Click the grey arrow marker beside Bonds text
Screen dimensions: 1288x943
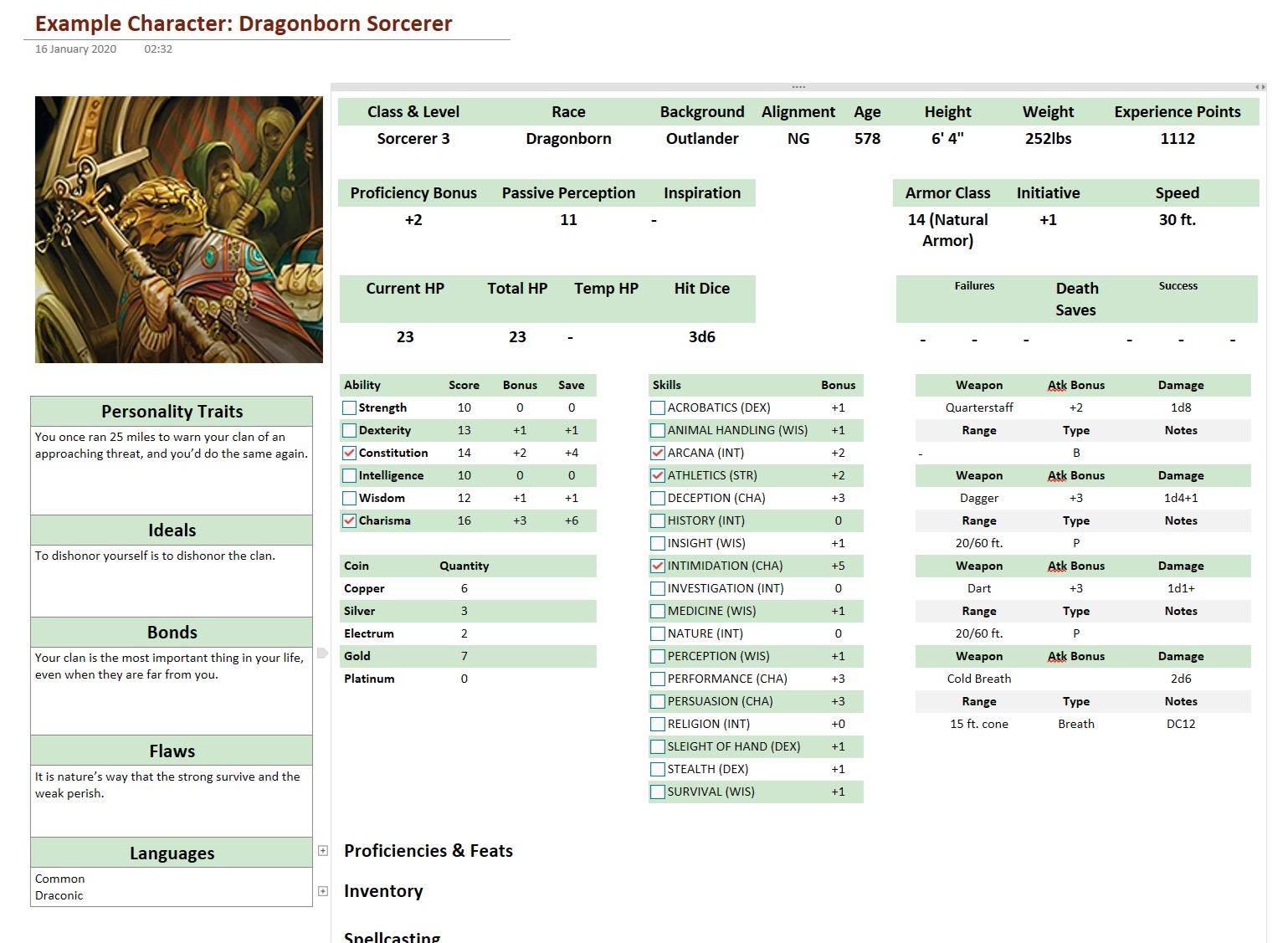(x=322, y=653)
